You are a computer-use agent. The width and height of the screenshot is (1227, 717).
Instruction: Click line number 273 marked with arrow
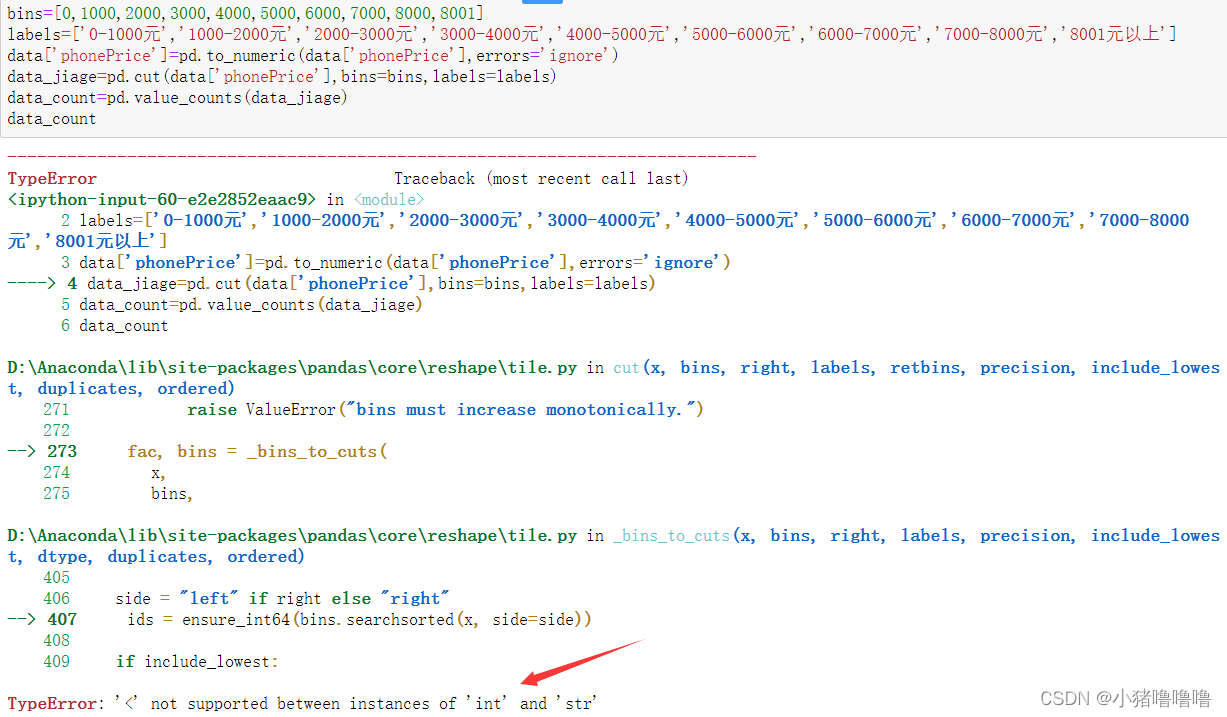62,450
